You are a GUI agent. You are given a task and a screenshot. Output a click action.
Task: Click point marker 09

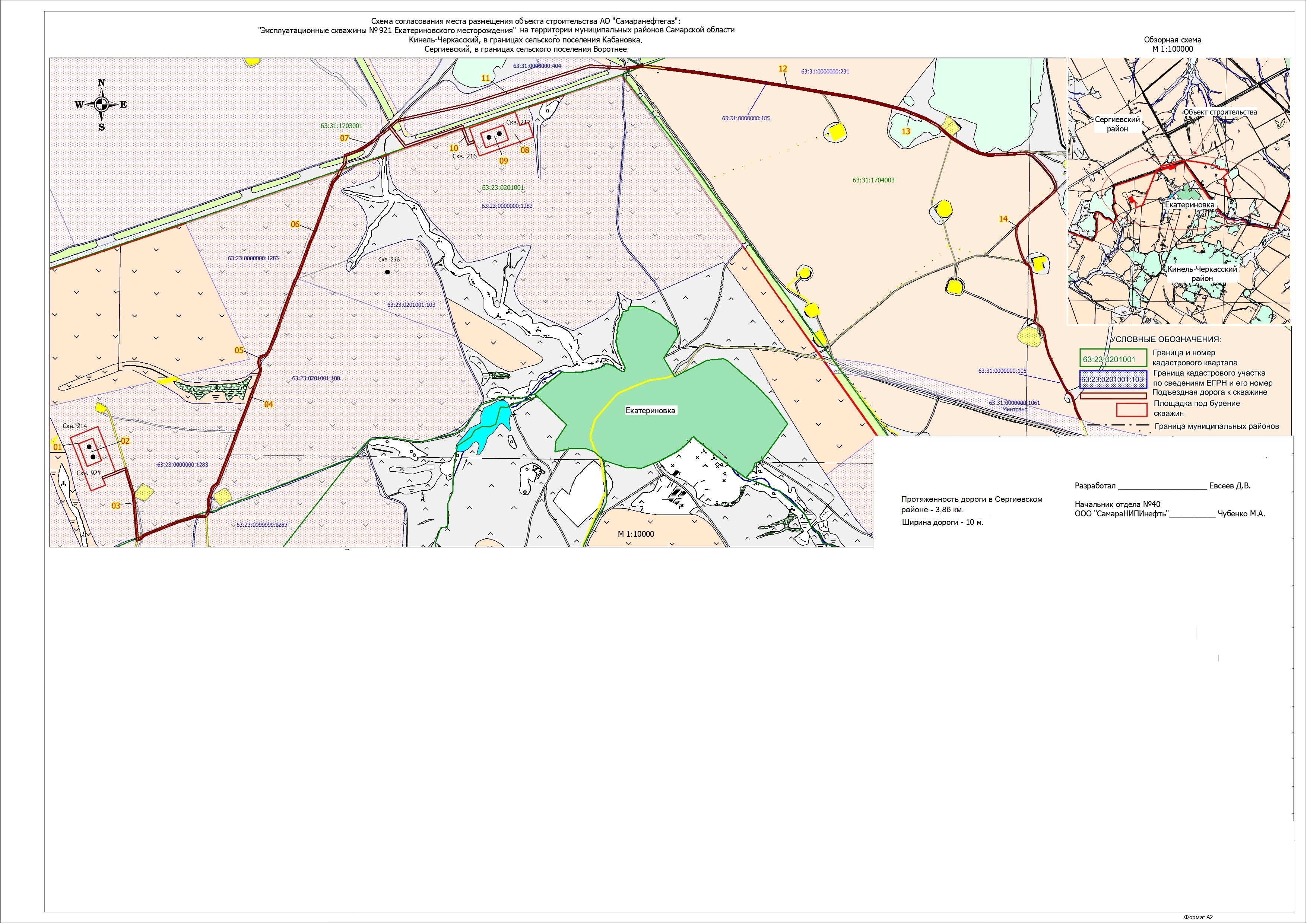(503, 161)
